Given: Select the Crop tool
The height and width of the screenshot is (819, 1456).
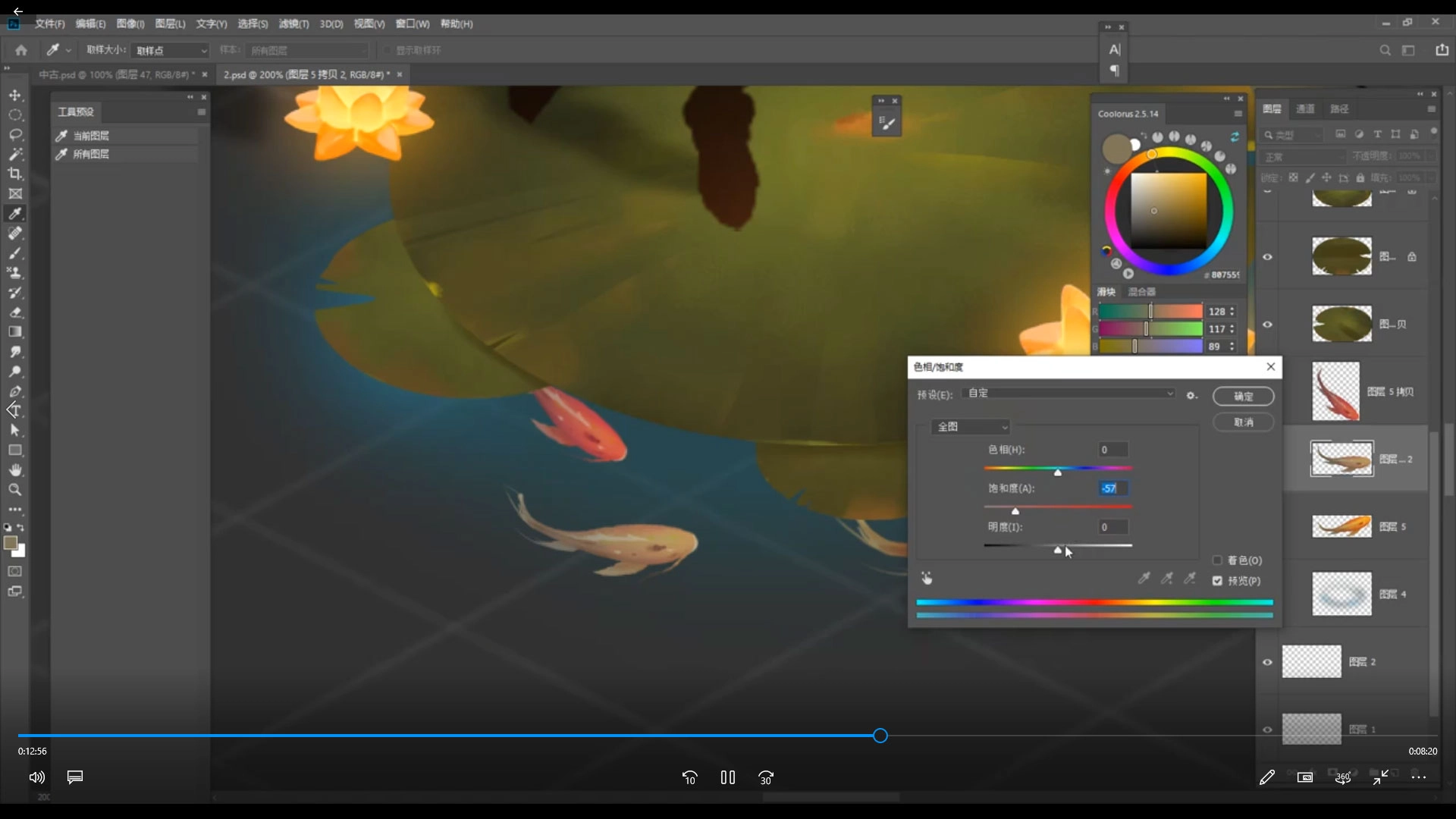Looking at the screenshot, I should [15, 174].
